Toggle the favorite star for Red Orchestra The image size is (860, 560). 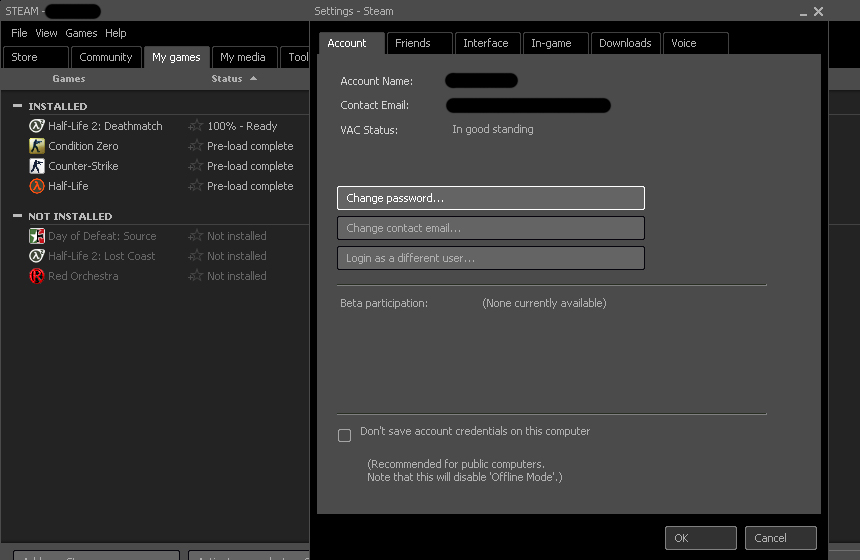point(195,276)
